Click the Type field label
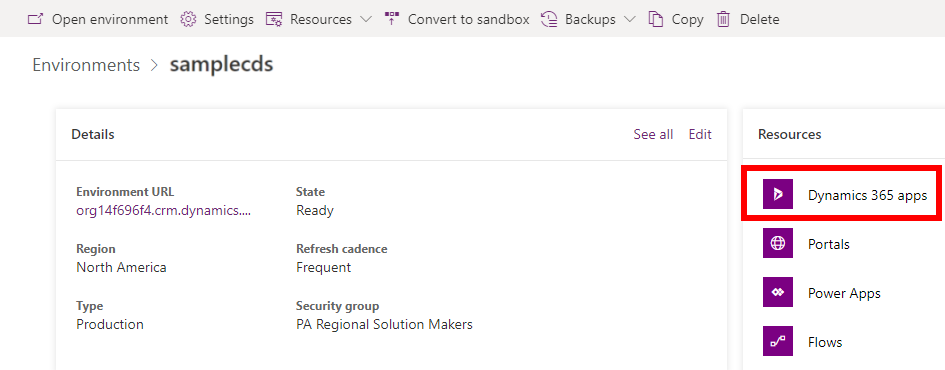This screenshot has height=370, width=945. (x=90, y=306)
